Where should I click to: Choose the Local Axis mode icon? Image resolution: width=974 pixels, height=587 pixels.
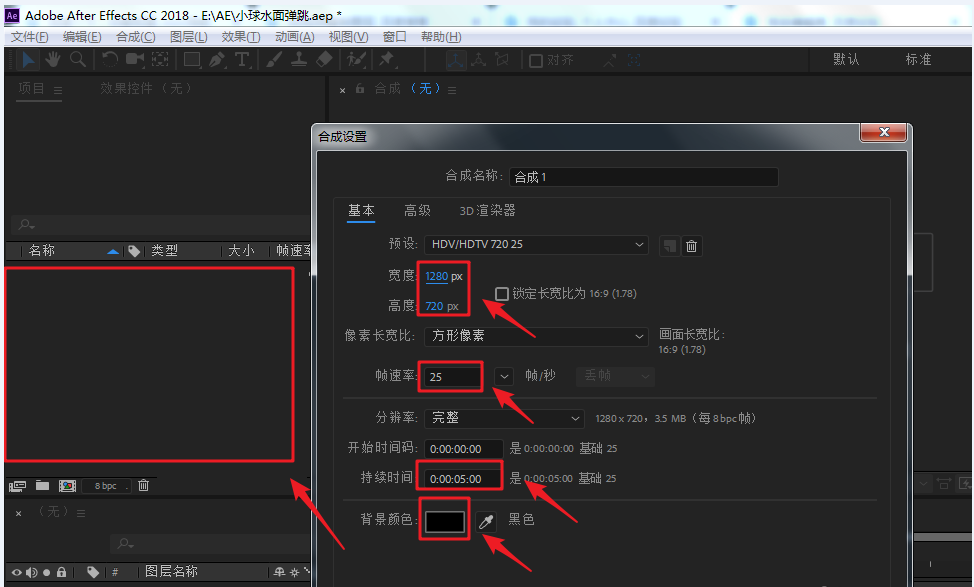click(455, 60)
